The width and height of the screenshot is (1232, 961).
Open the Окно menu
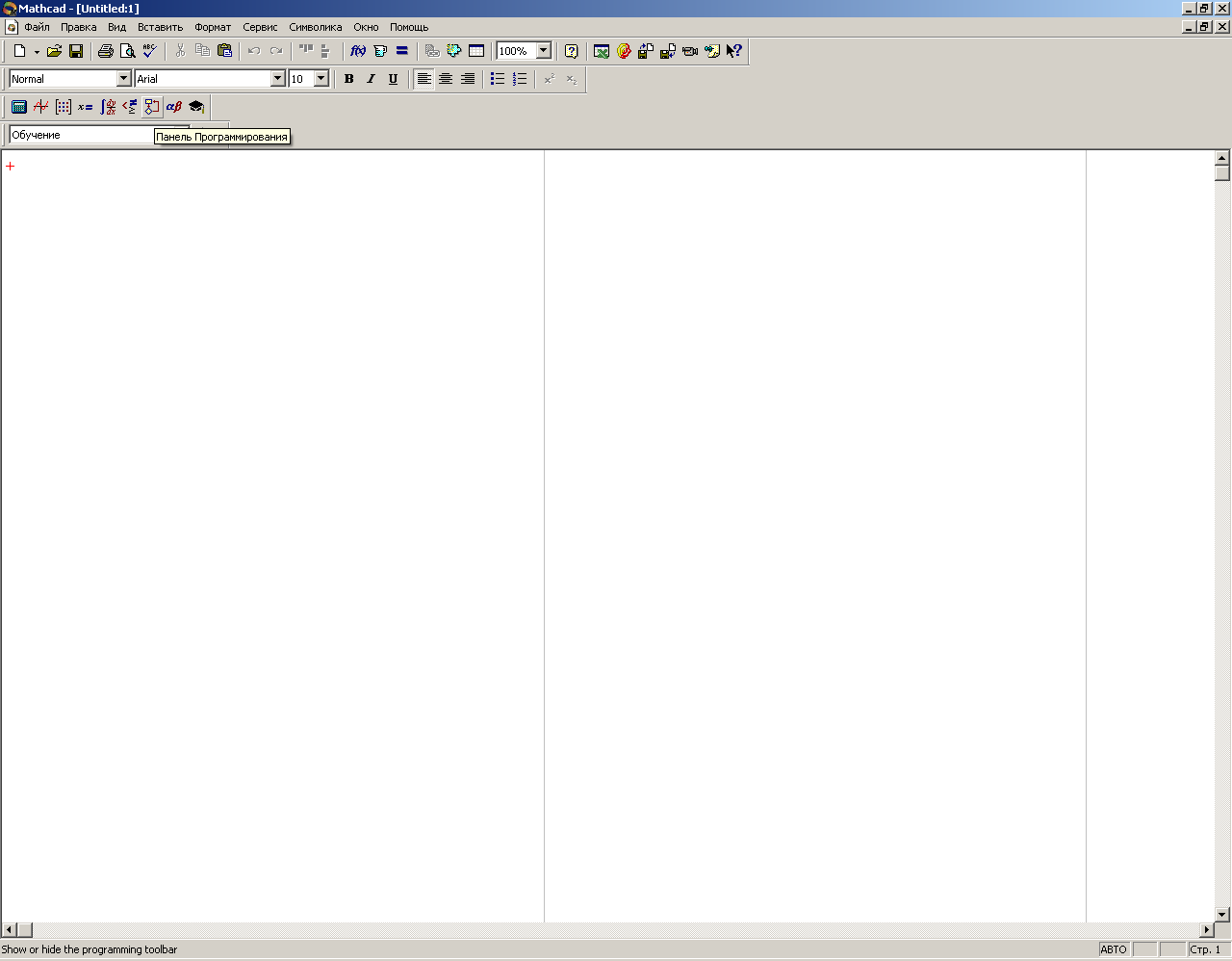[366, 27]
